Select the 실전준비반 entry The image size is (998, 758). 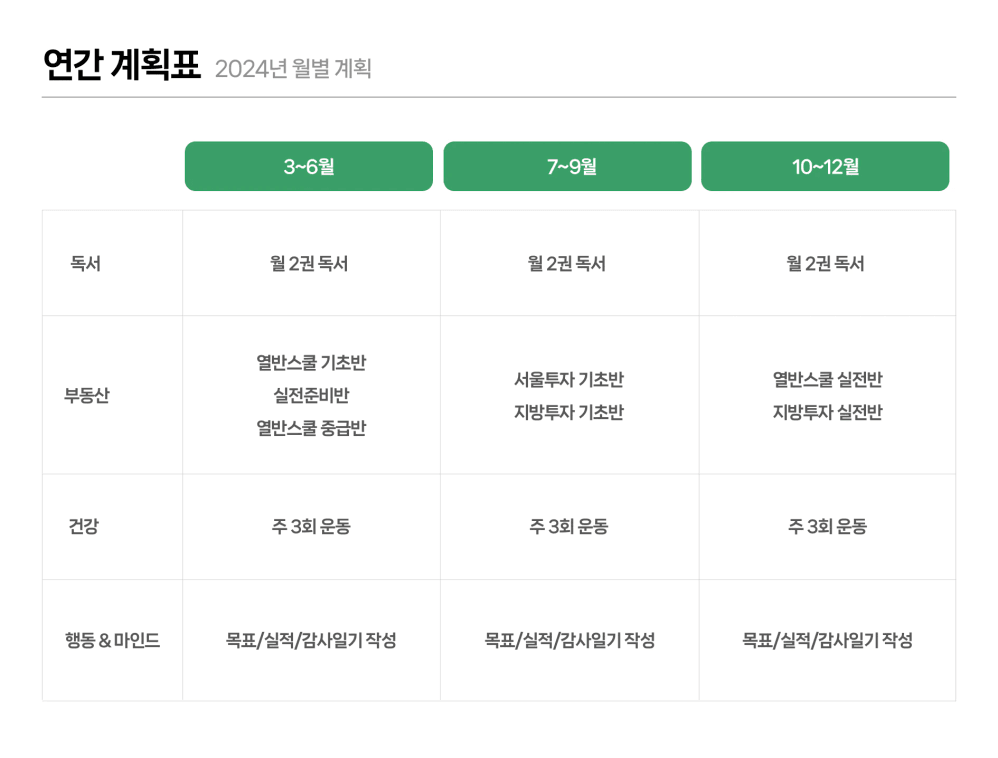pyautogui.click(x=311, y=395)
